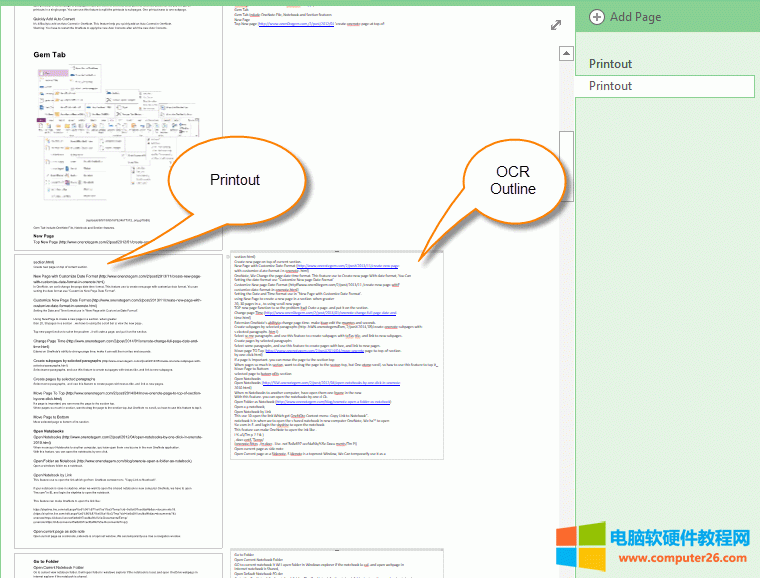
Task: Select the highlighted second Printout page
Action: tap(610, 86)
